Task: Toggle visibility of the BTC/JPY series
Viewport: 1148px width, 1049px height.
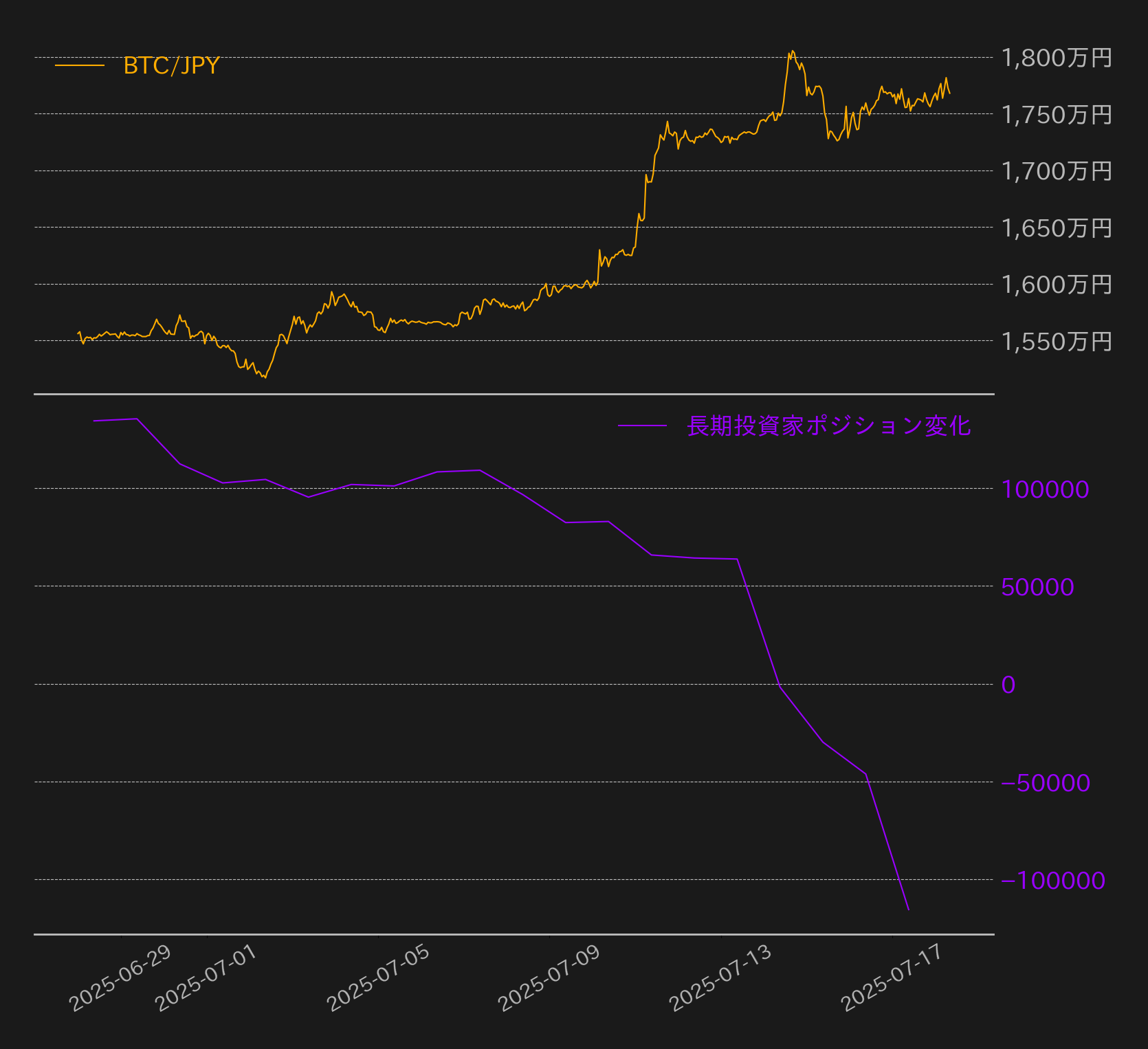Action: point(170,66)
